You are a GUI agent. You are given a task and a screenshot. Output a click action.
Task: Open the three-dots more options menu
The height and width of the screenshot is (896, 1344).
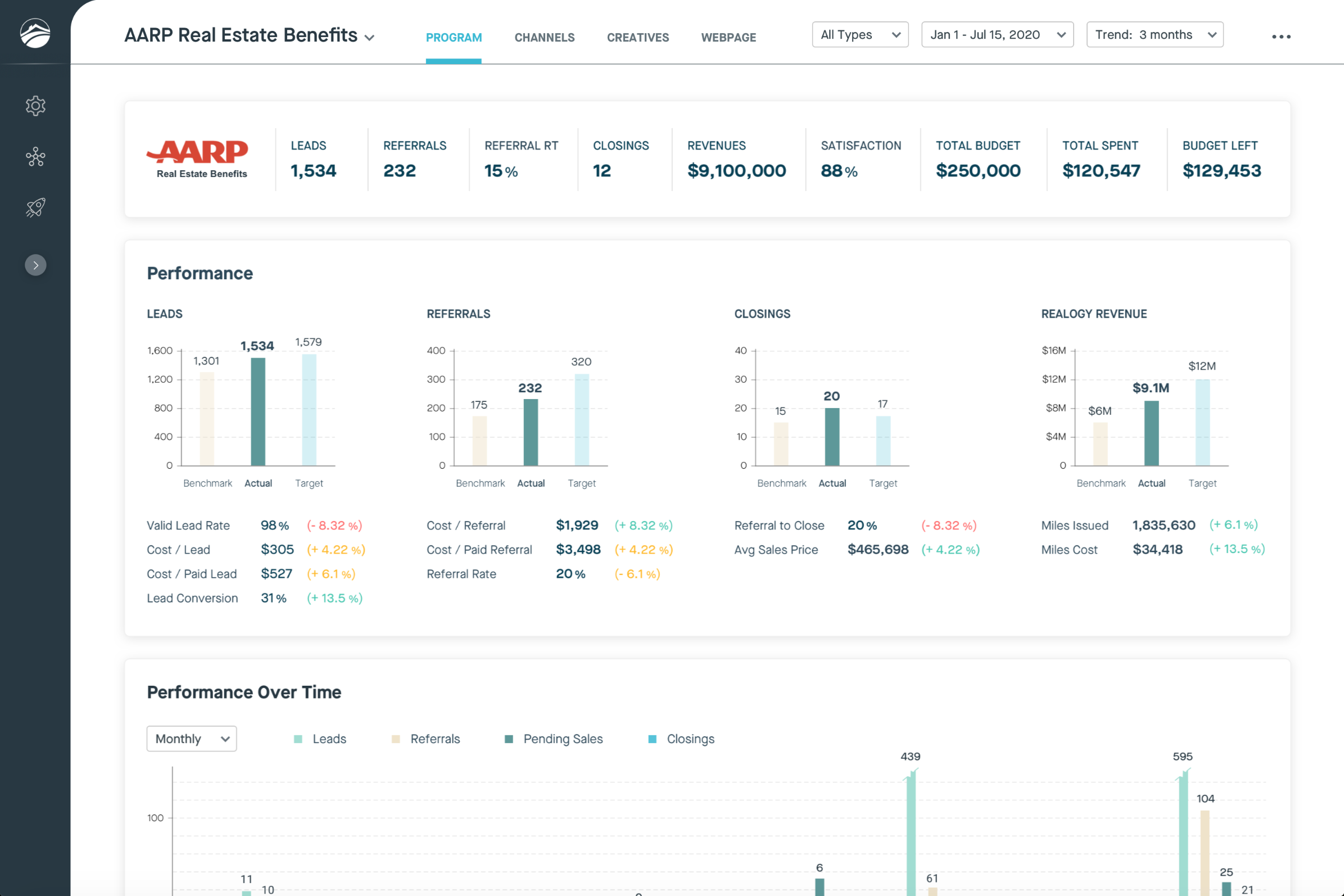[1280, 37]
